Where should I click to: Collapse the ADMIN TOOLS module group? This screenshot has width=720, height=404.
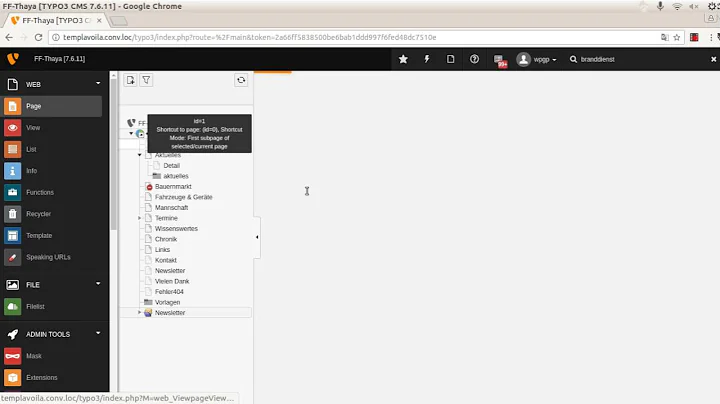point(98,333)
